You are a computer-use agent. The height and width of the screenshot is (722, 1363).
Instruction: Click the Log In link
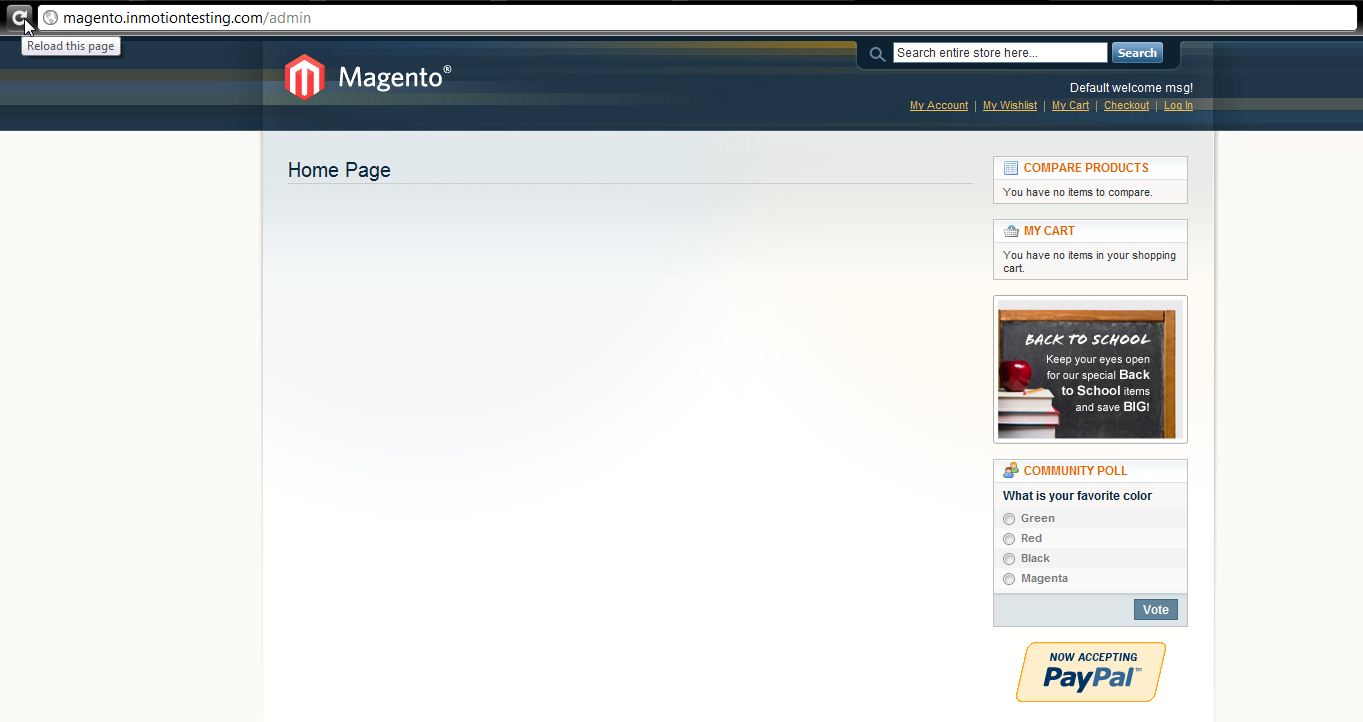1178,105
